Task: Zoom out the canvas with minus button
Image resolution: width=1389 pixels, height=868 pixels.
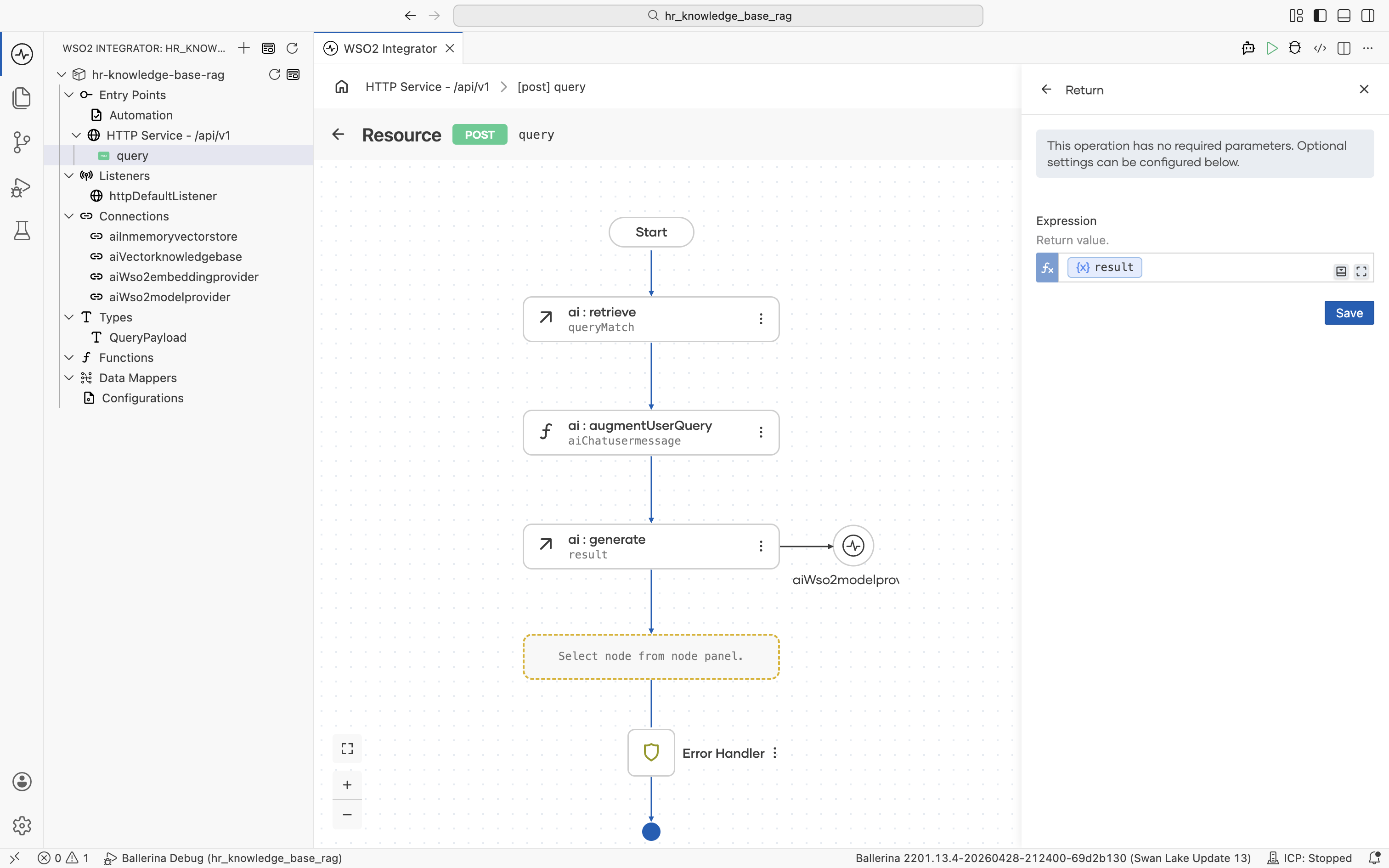Action: pos(347,815)
